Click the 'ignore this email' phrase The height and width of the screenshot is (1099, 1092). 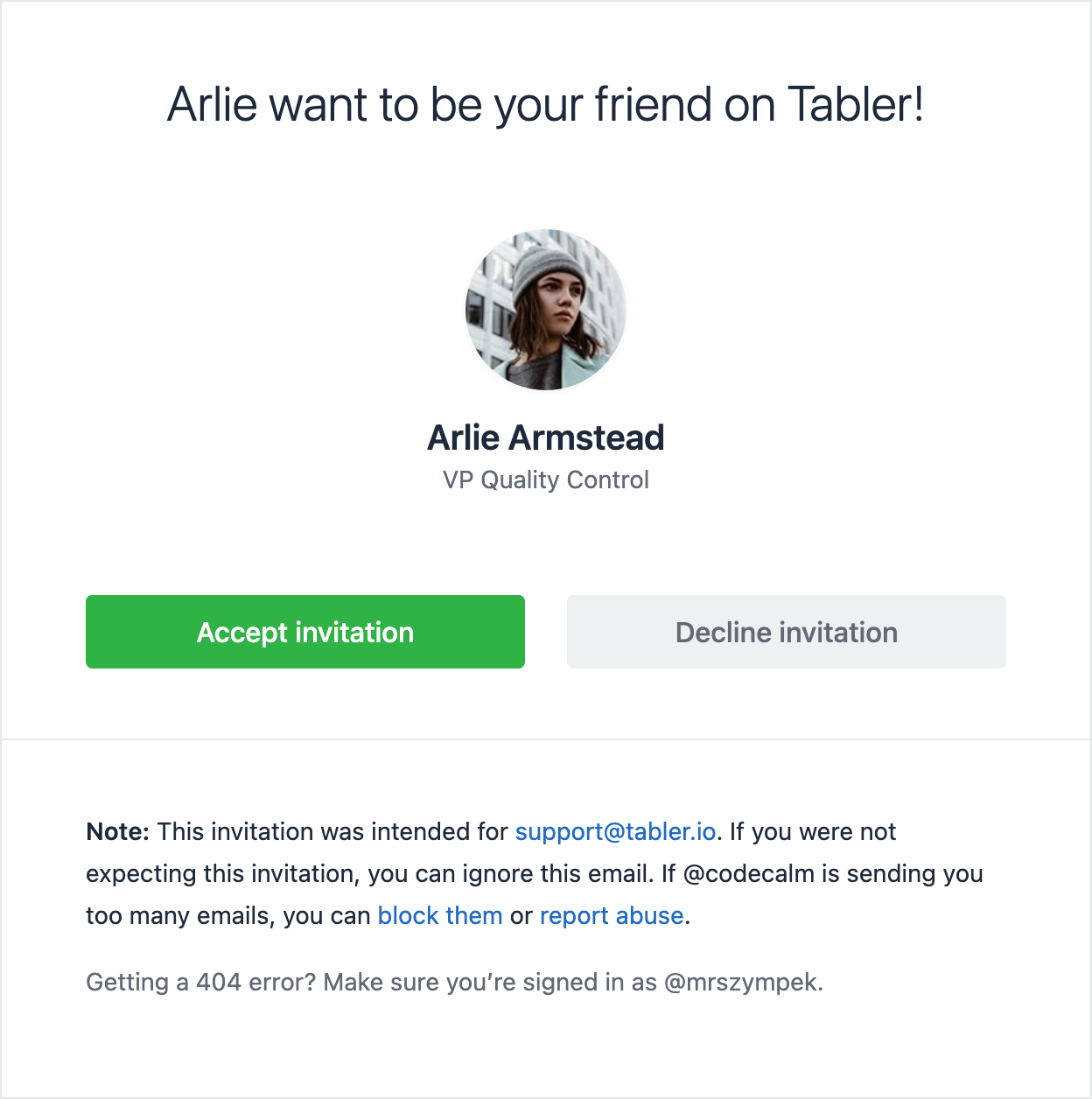tap(556, 873)
